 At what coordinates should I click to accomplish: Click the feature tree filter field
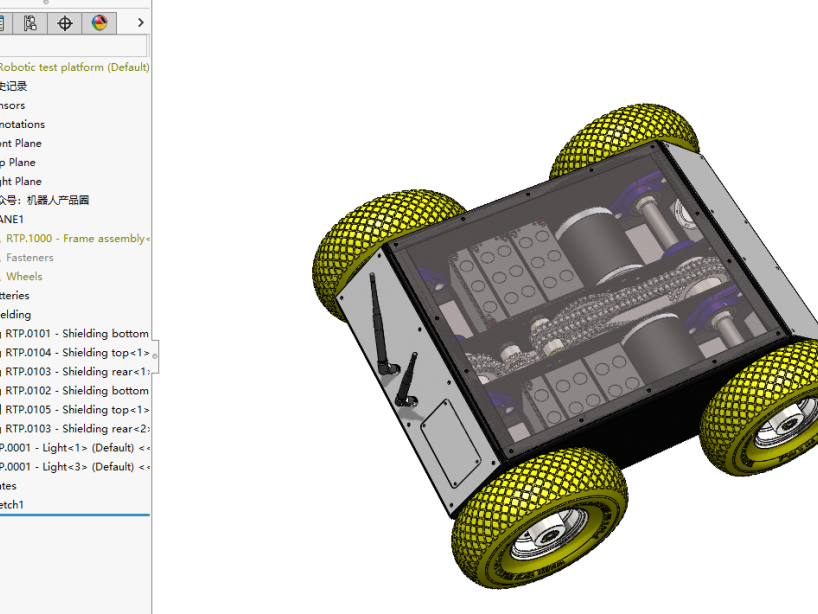(73, 46)
